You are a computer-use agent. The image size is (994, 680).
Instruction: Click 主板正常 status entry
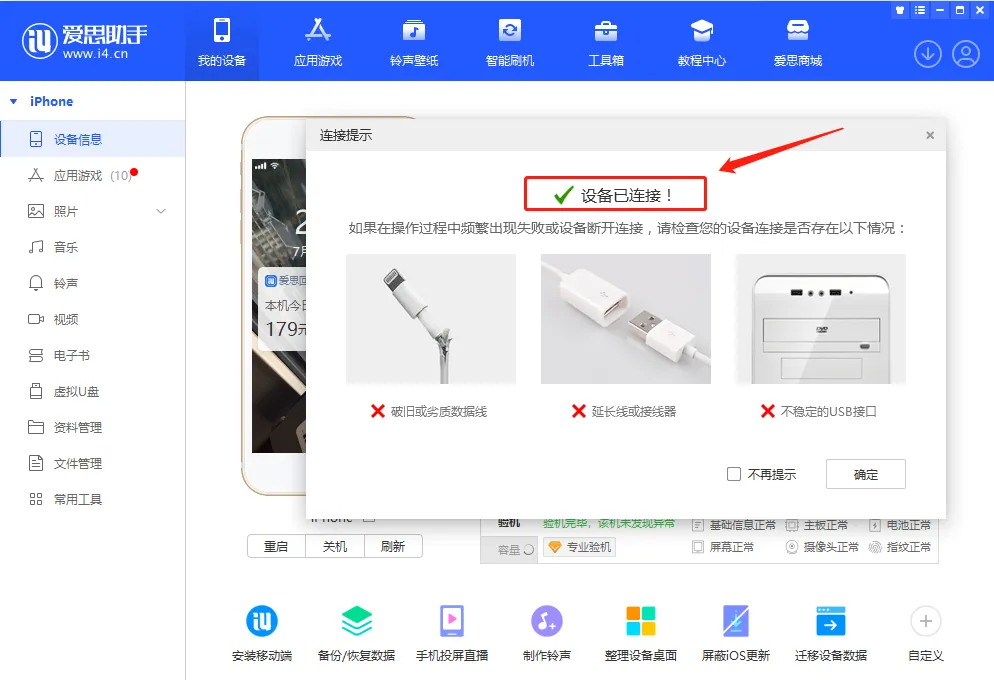pos(816,525)
